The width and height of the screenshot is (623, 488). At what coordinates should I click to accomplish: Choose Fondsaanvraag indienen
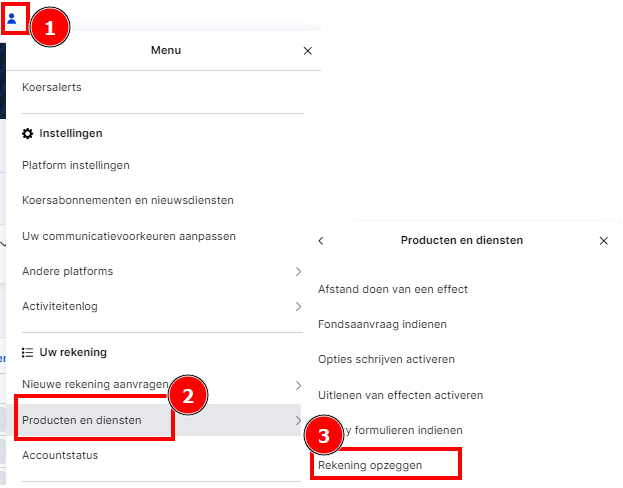(x=382, y=324)
